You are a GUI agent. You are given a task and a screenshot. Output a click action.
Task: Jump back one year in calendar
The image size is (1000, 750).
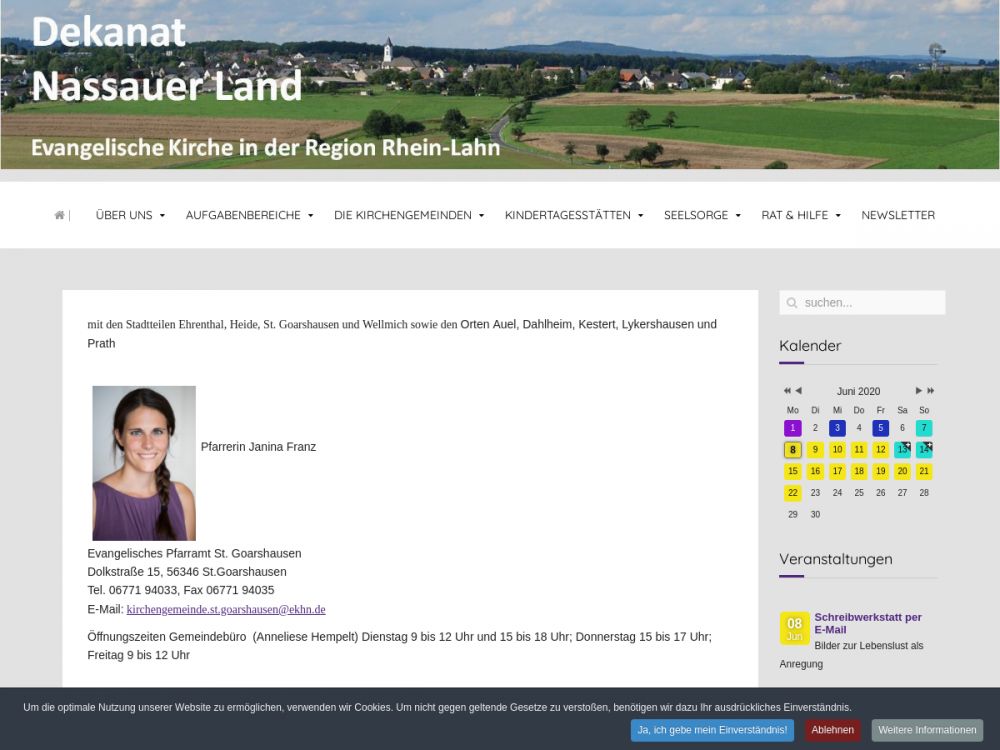pos(787,391)
